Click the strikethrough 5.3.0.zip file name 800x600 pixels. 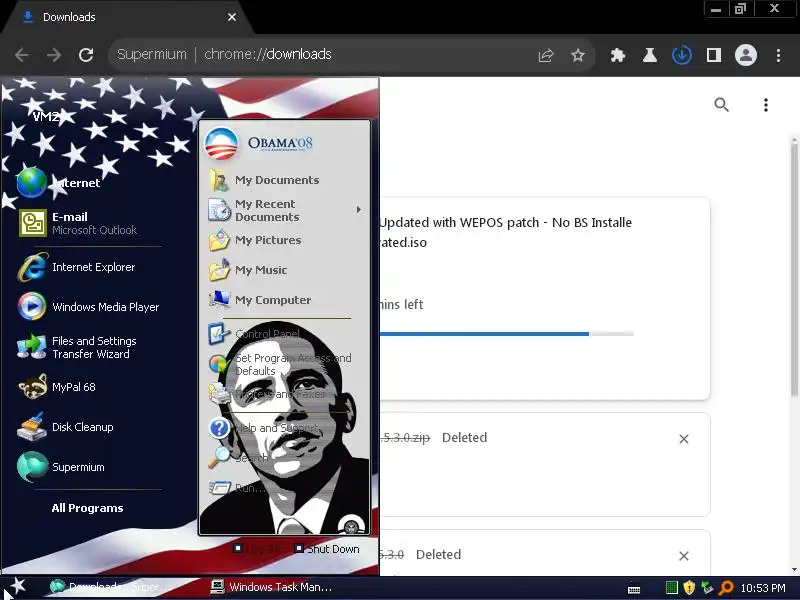coord(405,438)
